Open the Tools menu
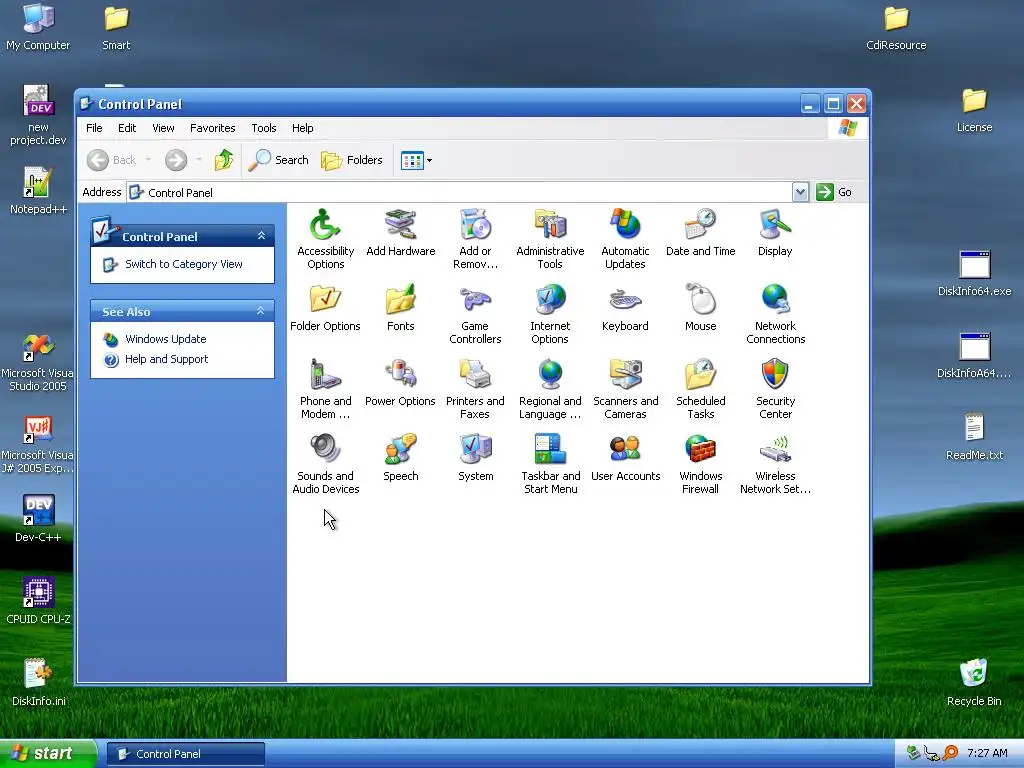1024x768 pixels. (x=264, y=128)
